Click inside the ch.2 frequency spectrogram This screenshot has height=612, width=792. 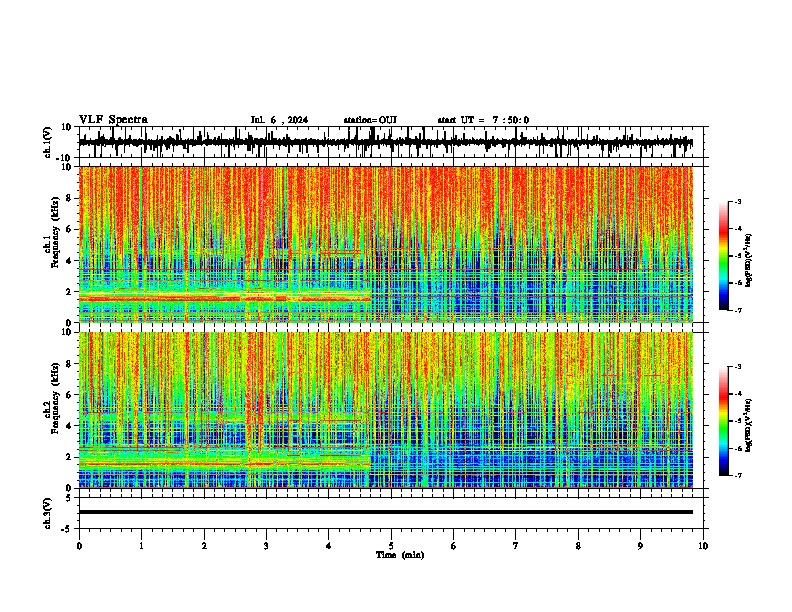(385, 410)
